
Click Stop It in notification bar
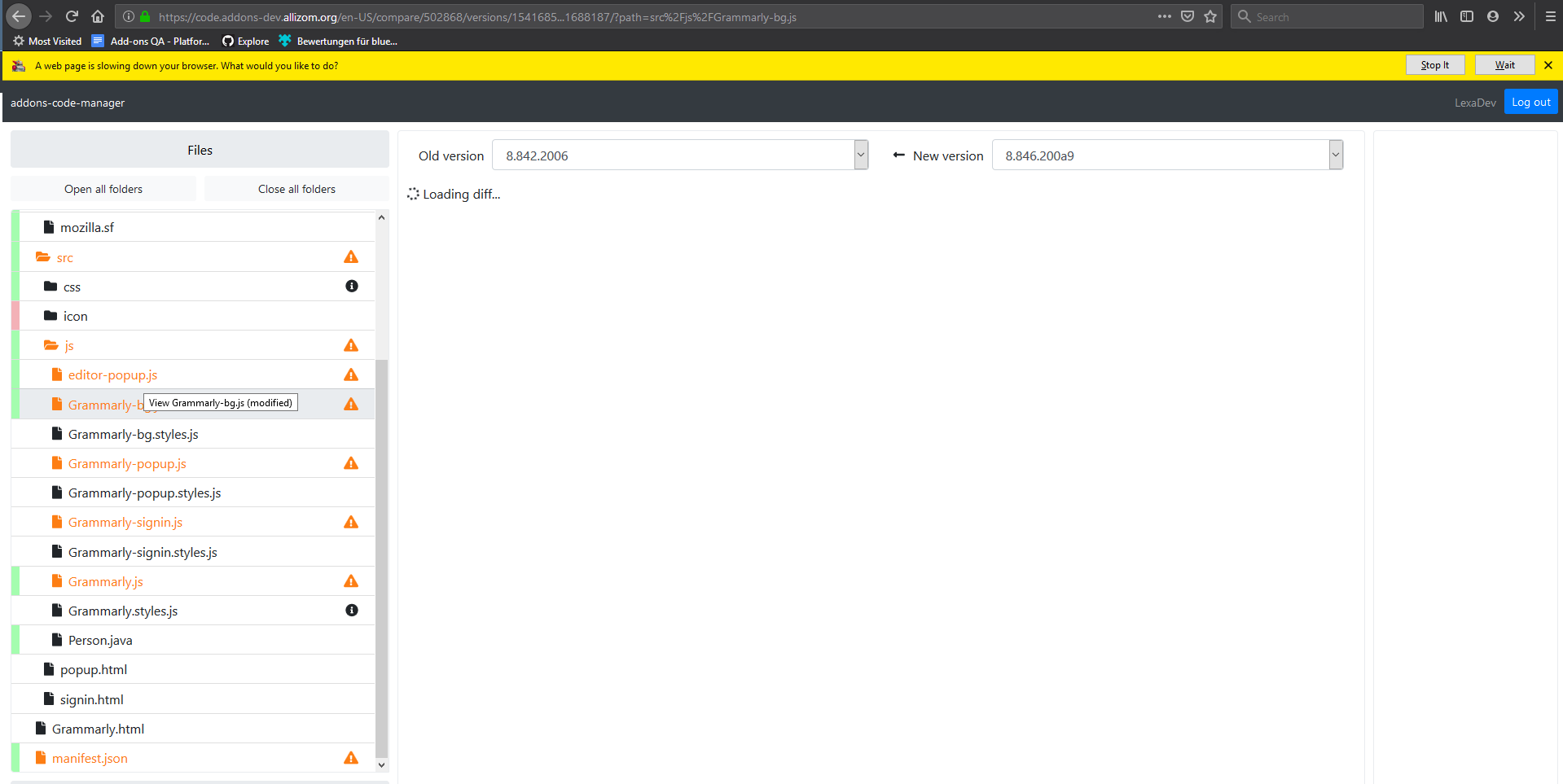point(1435,65)
